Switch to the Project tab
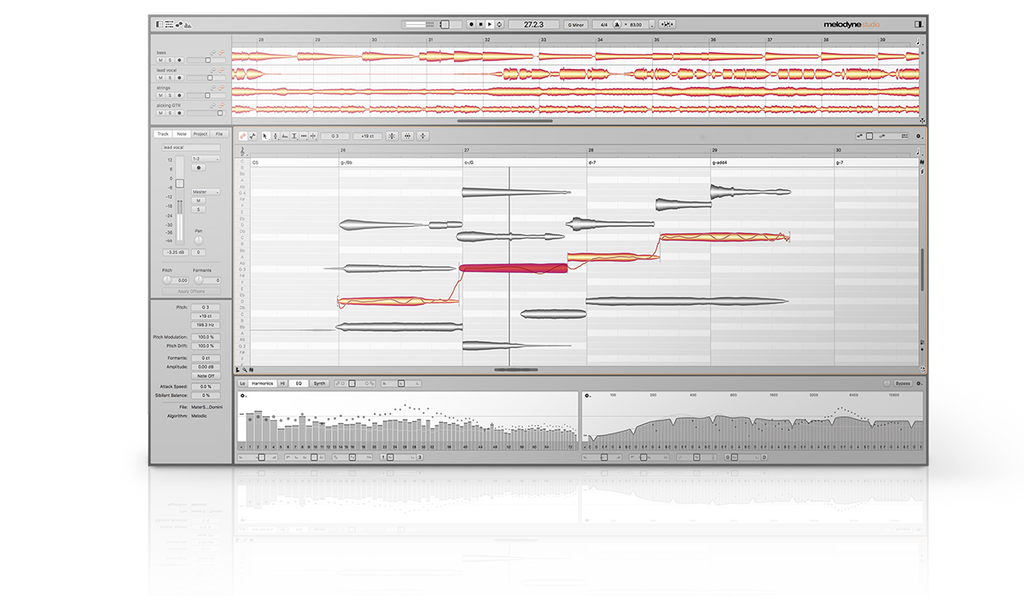This screenshot has width=1024, height=597. tap(200, 134)
